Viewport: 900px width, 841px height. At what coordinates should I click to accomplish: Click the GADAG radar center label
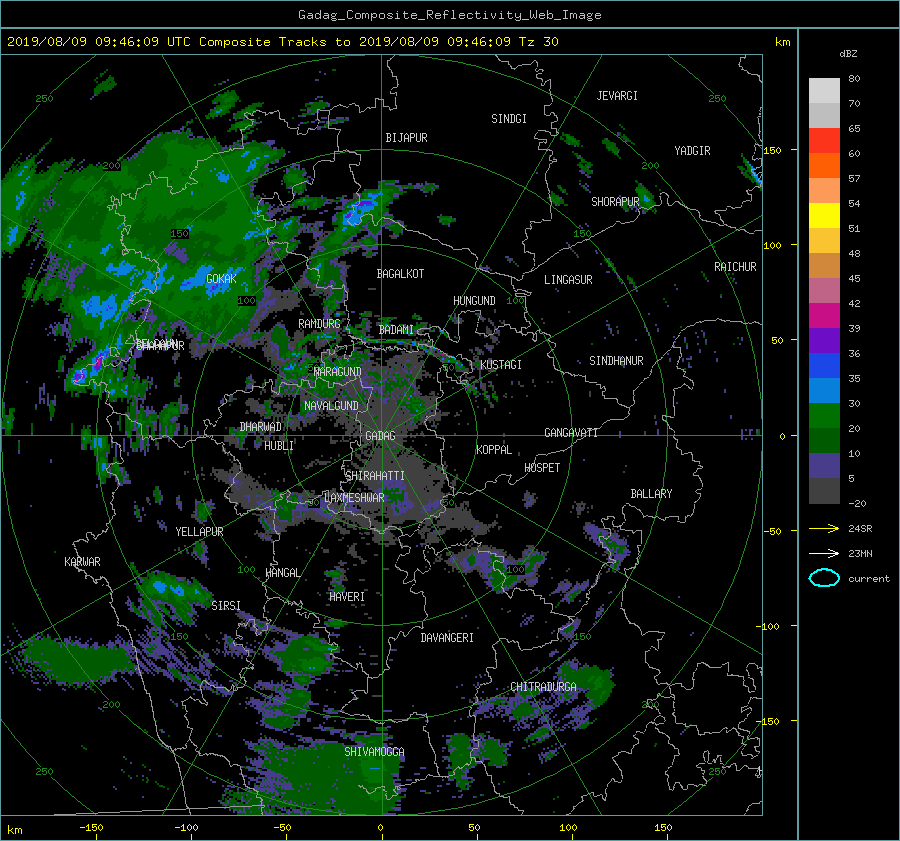click(380, 436)
